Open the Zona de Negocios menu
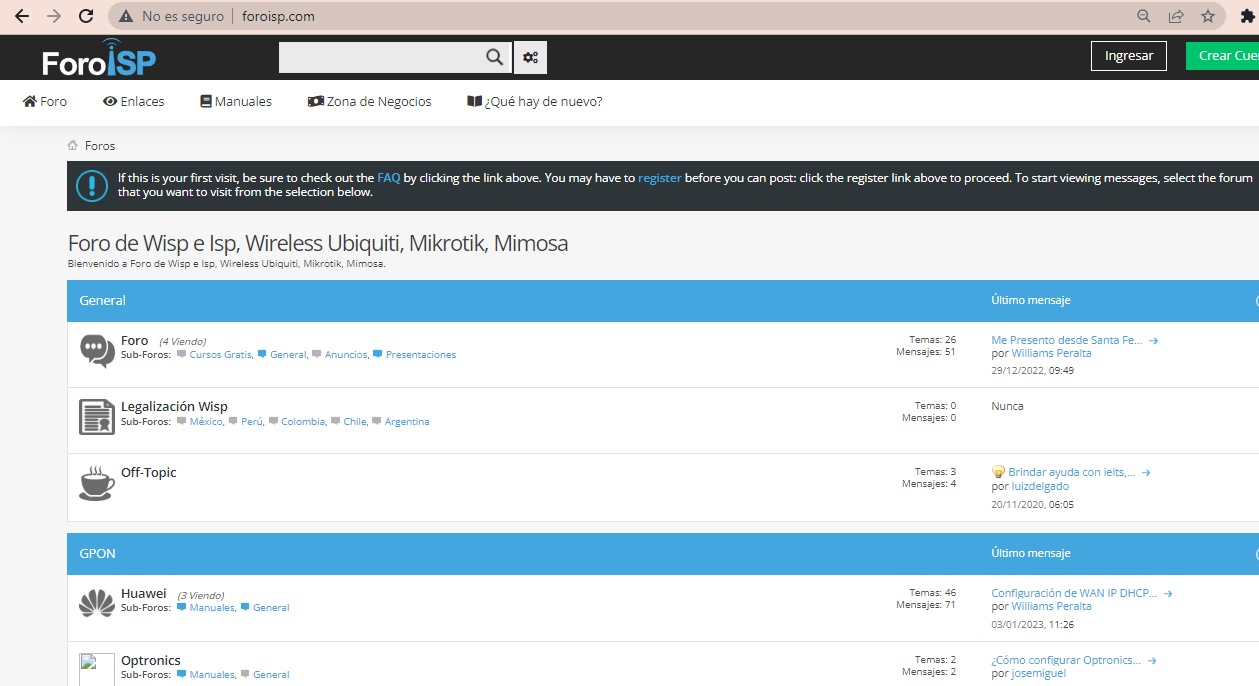This screenshot has height=686, width=1259. click(369, 101)
